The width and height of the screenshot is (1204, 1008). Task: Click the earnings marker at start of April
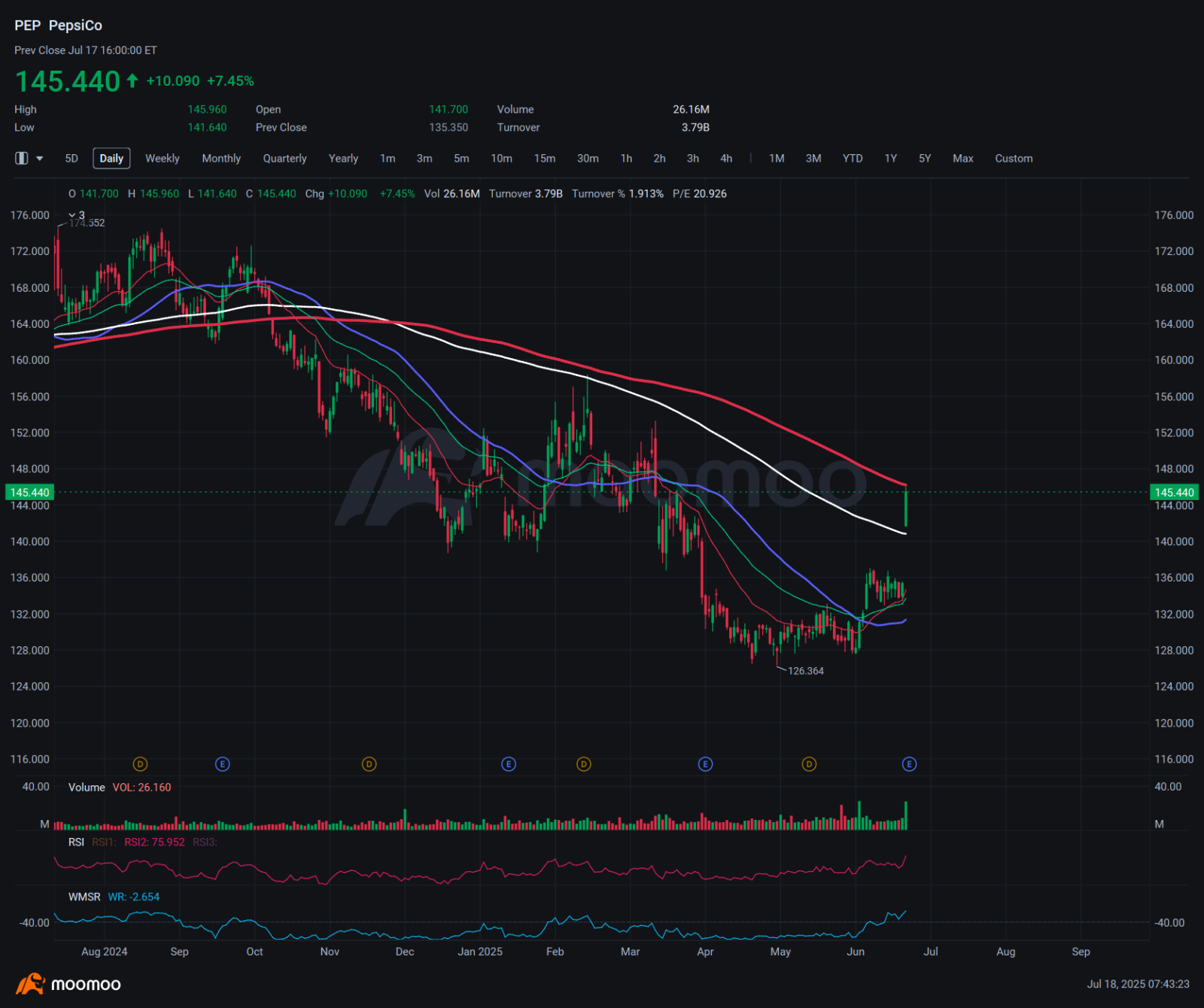(x=705, y=764)
